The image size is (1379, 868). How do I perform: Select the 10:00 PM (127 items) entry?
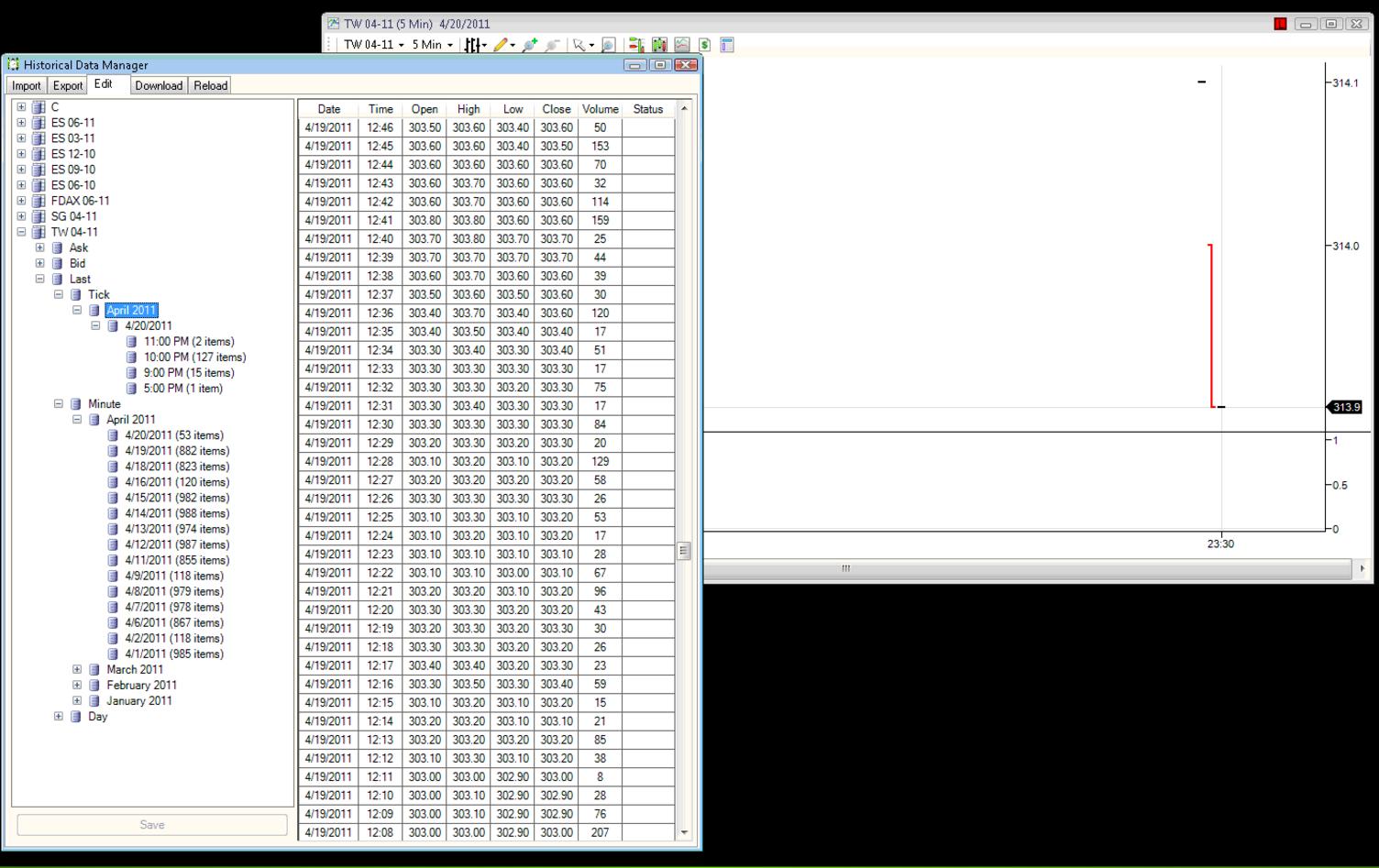click(x=194, y=357)
